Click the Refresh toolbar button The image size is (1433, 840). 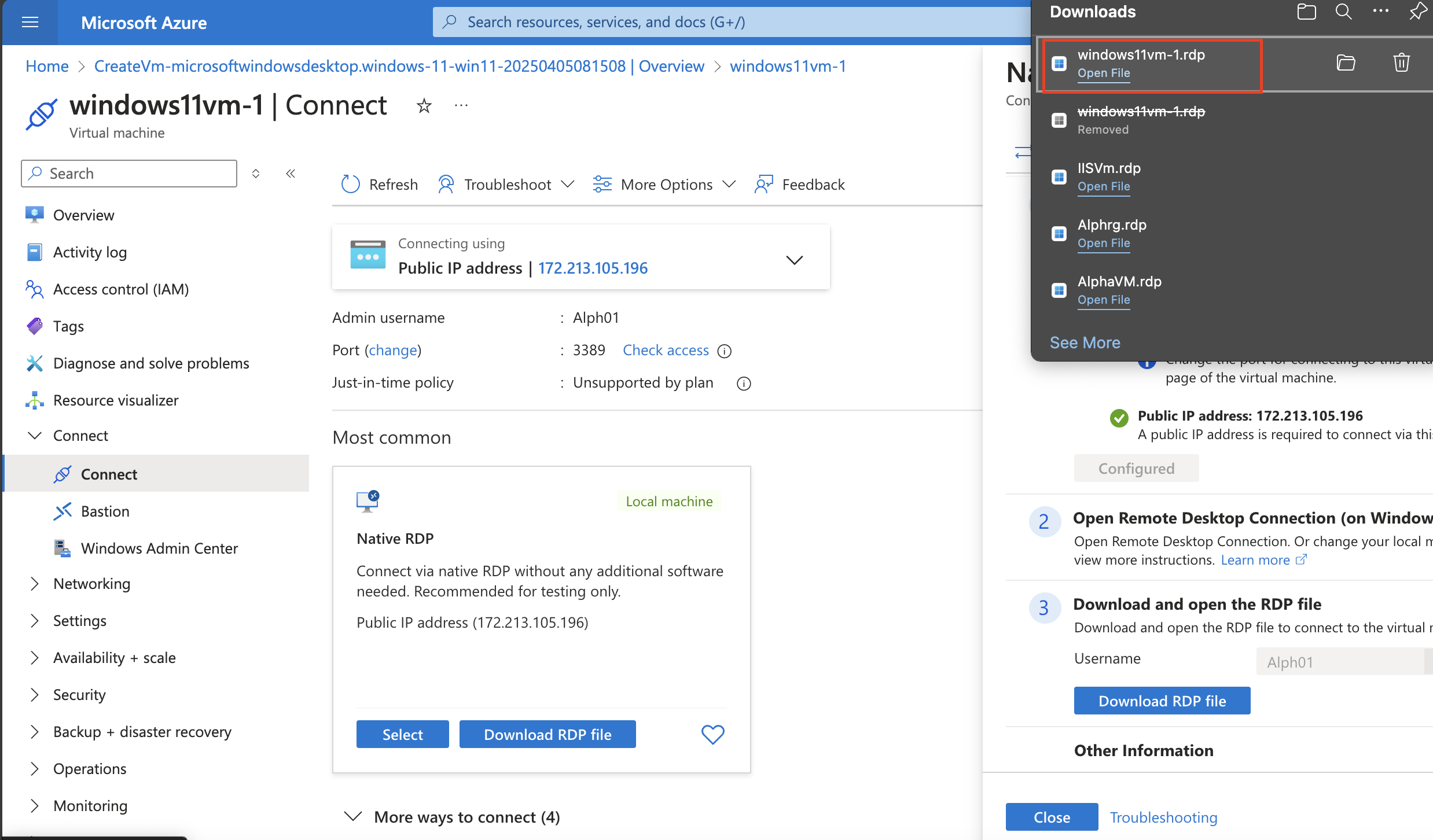coord(380,185)
